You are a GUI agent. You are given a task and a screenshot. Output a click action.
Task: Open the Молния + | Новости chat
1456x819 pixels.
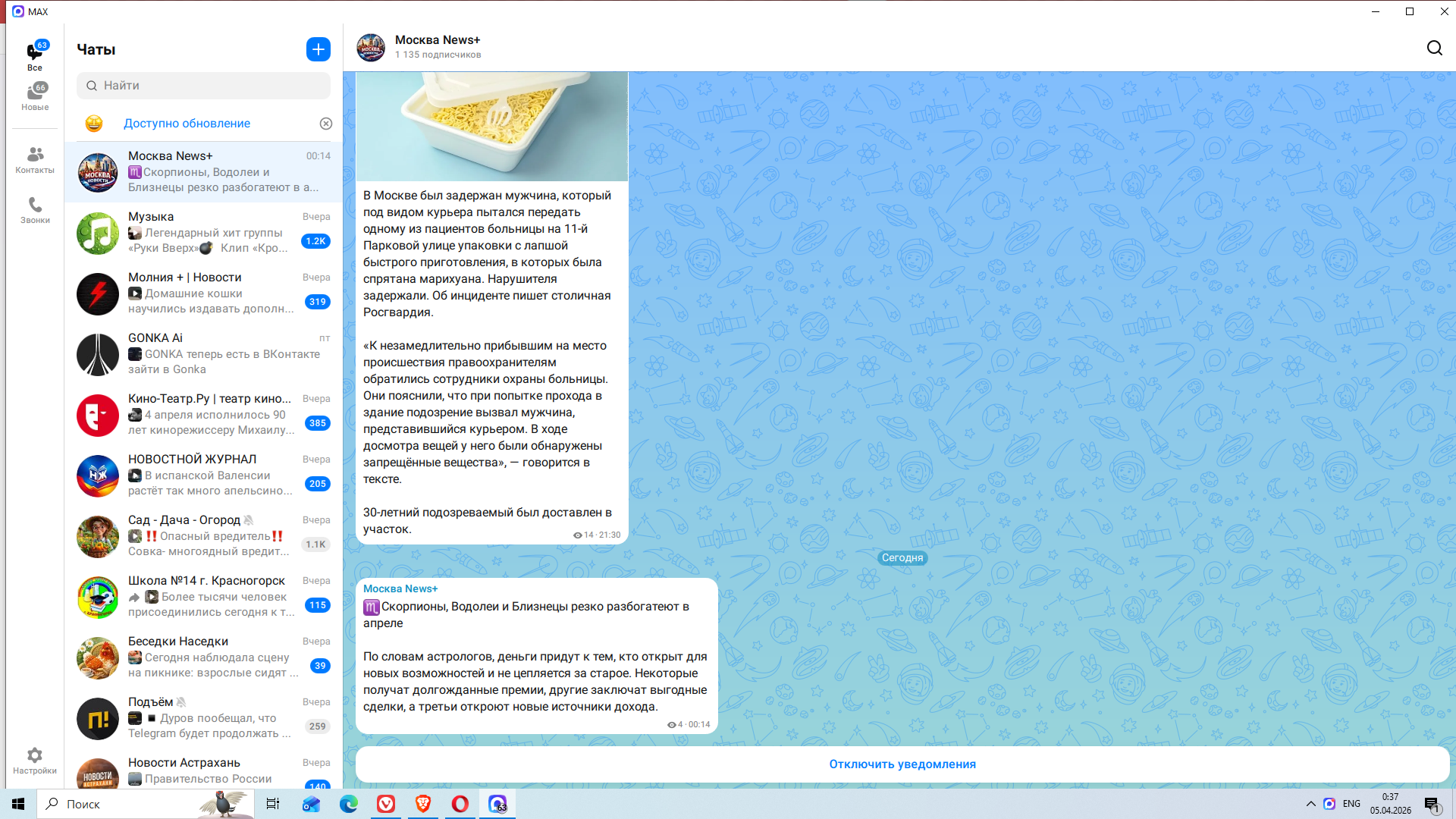coord(203,293)
